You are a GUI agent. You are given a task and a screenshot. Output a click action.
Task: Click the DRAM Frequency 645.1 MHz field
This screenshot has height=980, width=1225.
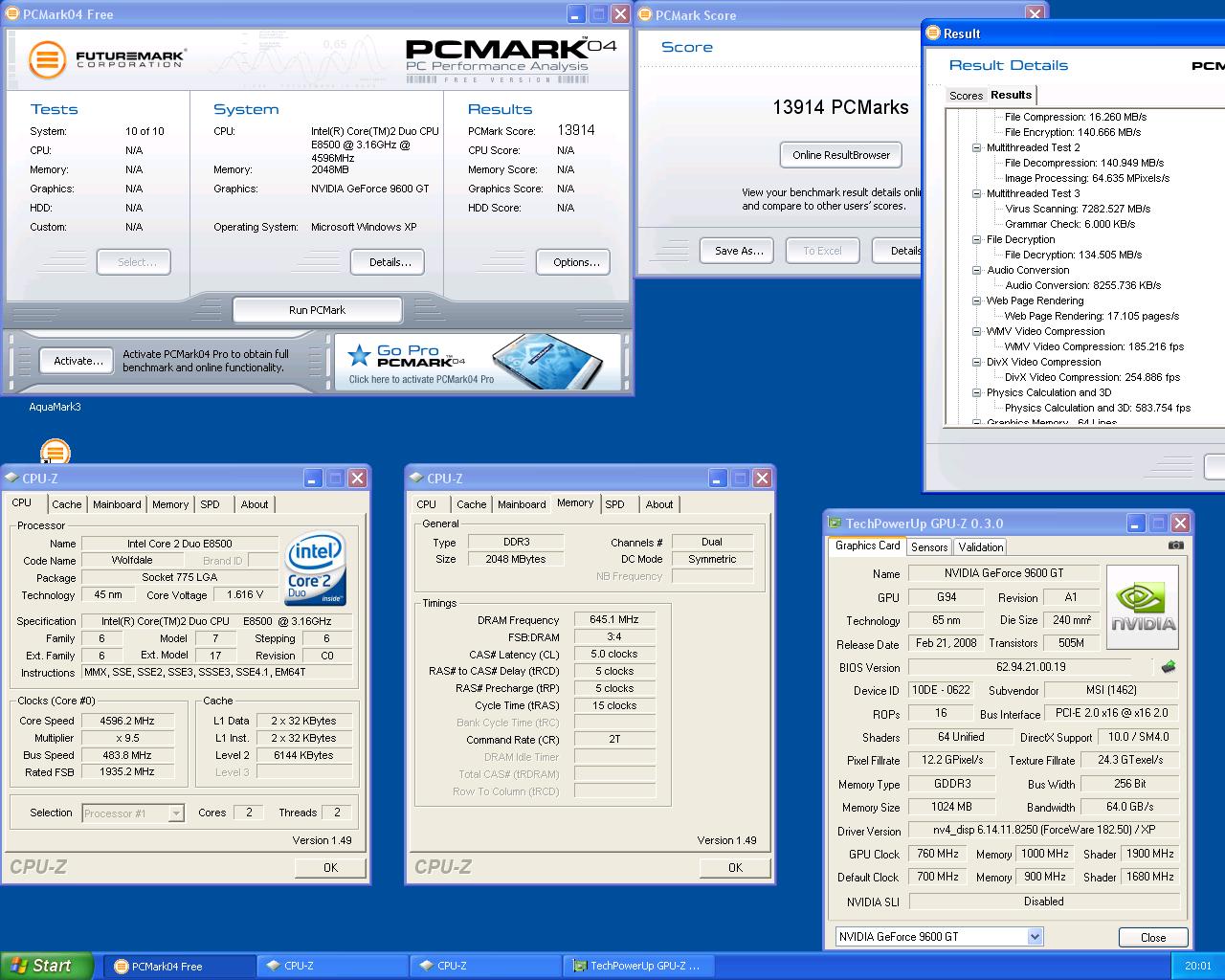(x=614, y=619)
